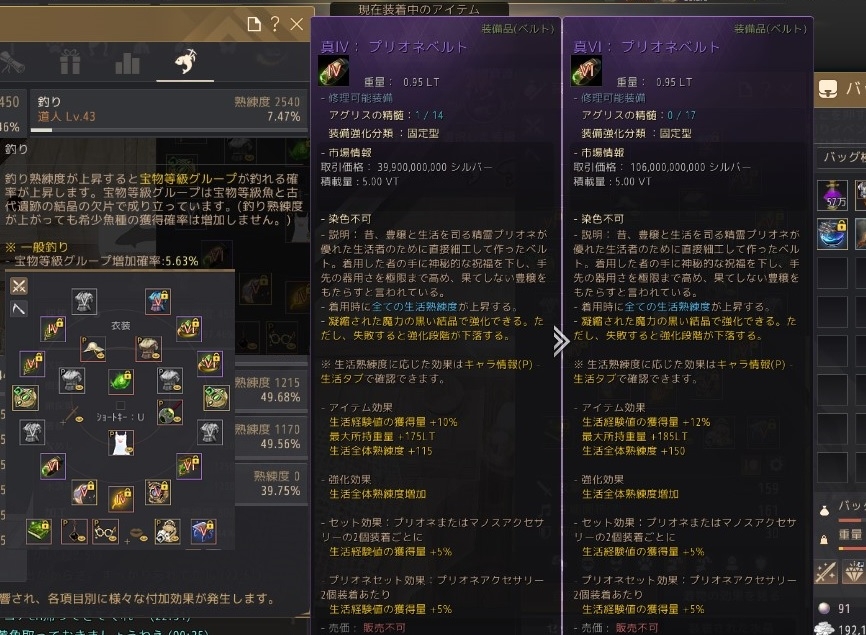The width and height of the screenshot is (866, 635).
Task: Select the white apron costume slot
Action: point(121,443)
